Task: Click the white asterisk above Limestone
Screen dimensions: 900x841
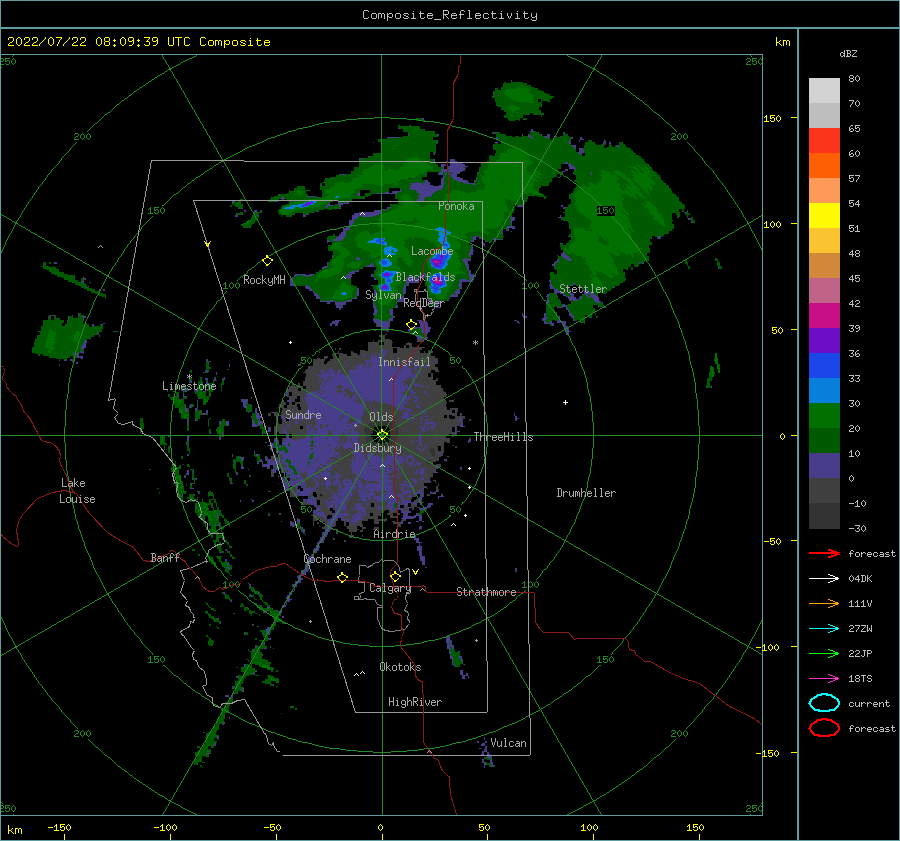Action: coord(189,377)
